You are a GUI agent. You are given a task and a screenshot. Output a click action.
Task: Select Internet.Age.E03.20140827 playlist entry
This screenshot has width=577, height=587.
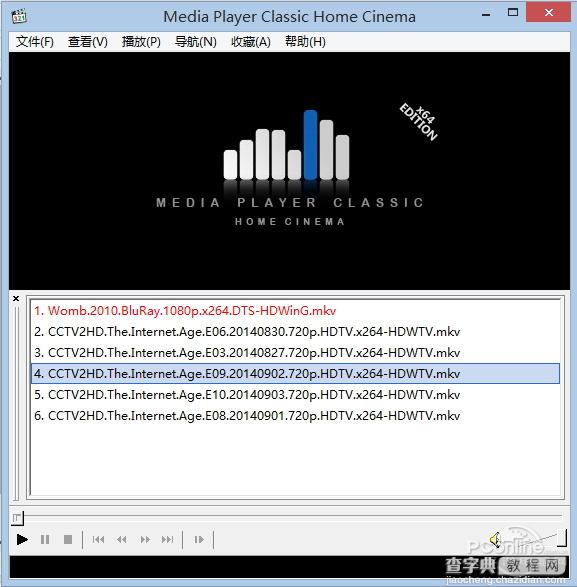(295, 353)
